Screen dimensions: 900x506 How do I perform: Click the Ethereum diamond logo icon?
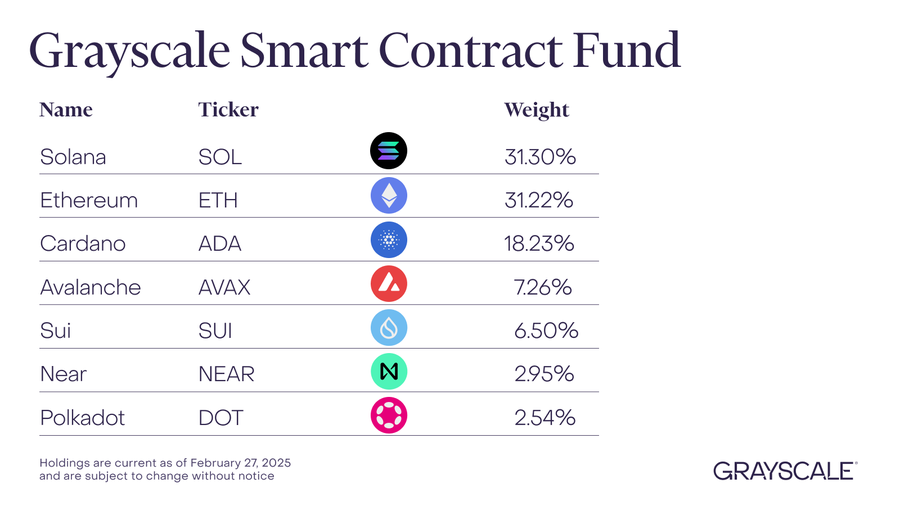click(x=389, y=196)
